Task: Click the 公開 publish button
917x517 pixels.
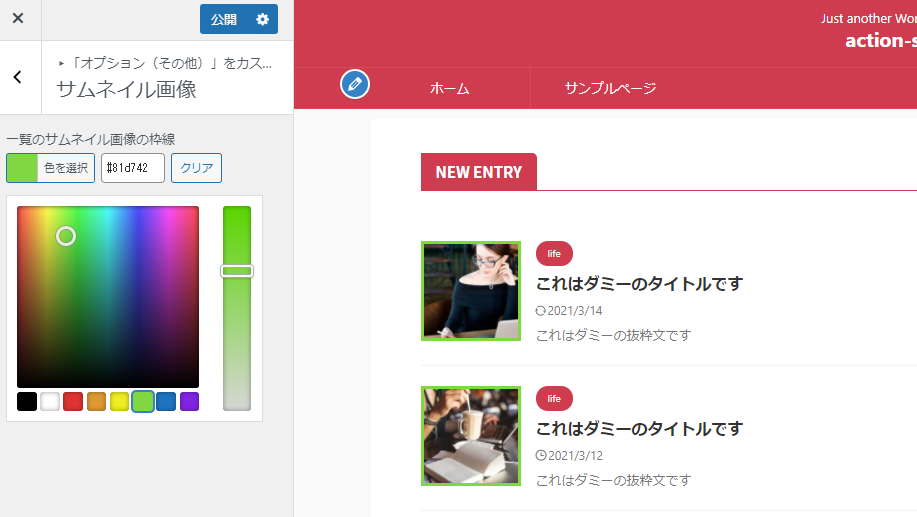Action: click(223, 19)
